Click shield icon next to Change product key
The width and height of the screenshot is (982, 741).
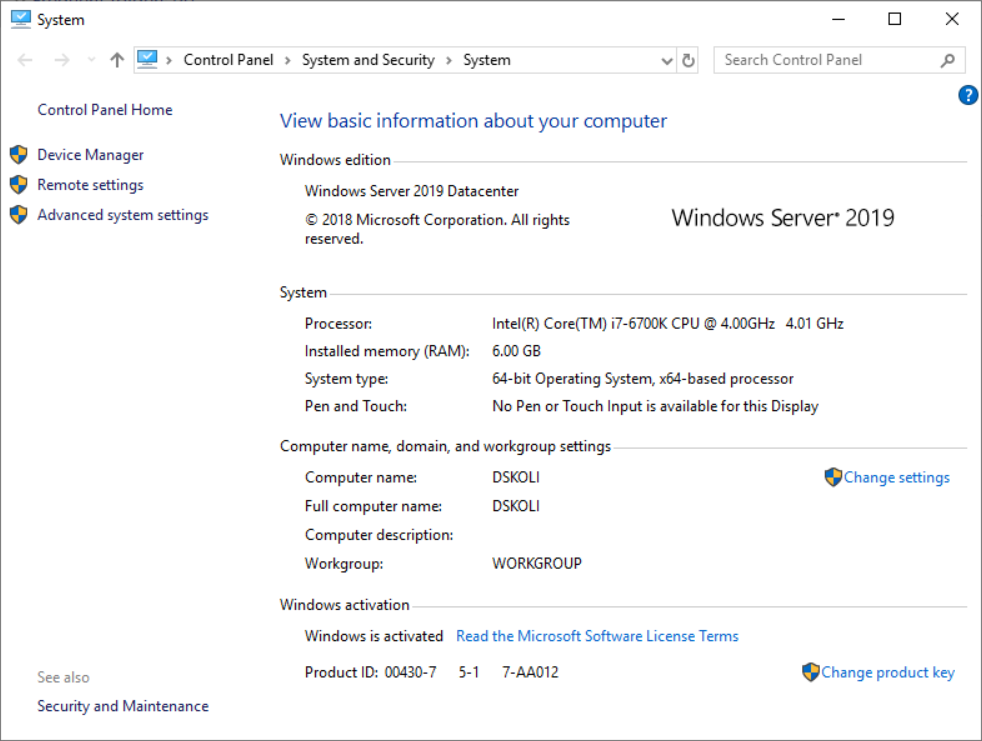[x=810, y=672]
